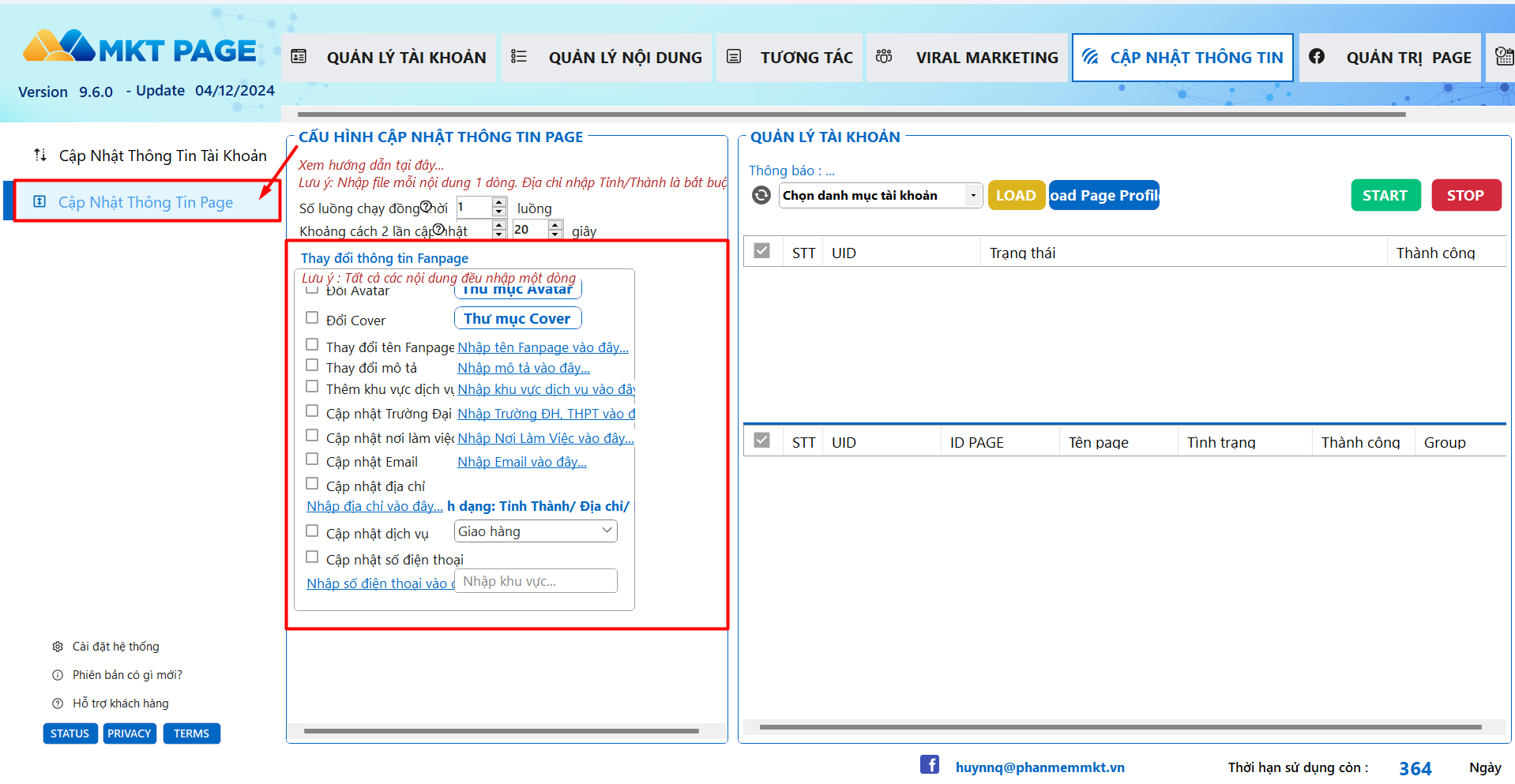Increase the 20 giây delay value
The height and width of the screenshot is (784, 1515).
[x=555, y=225]
